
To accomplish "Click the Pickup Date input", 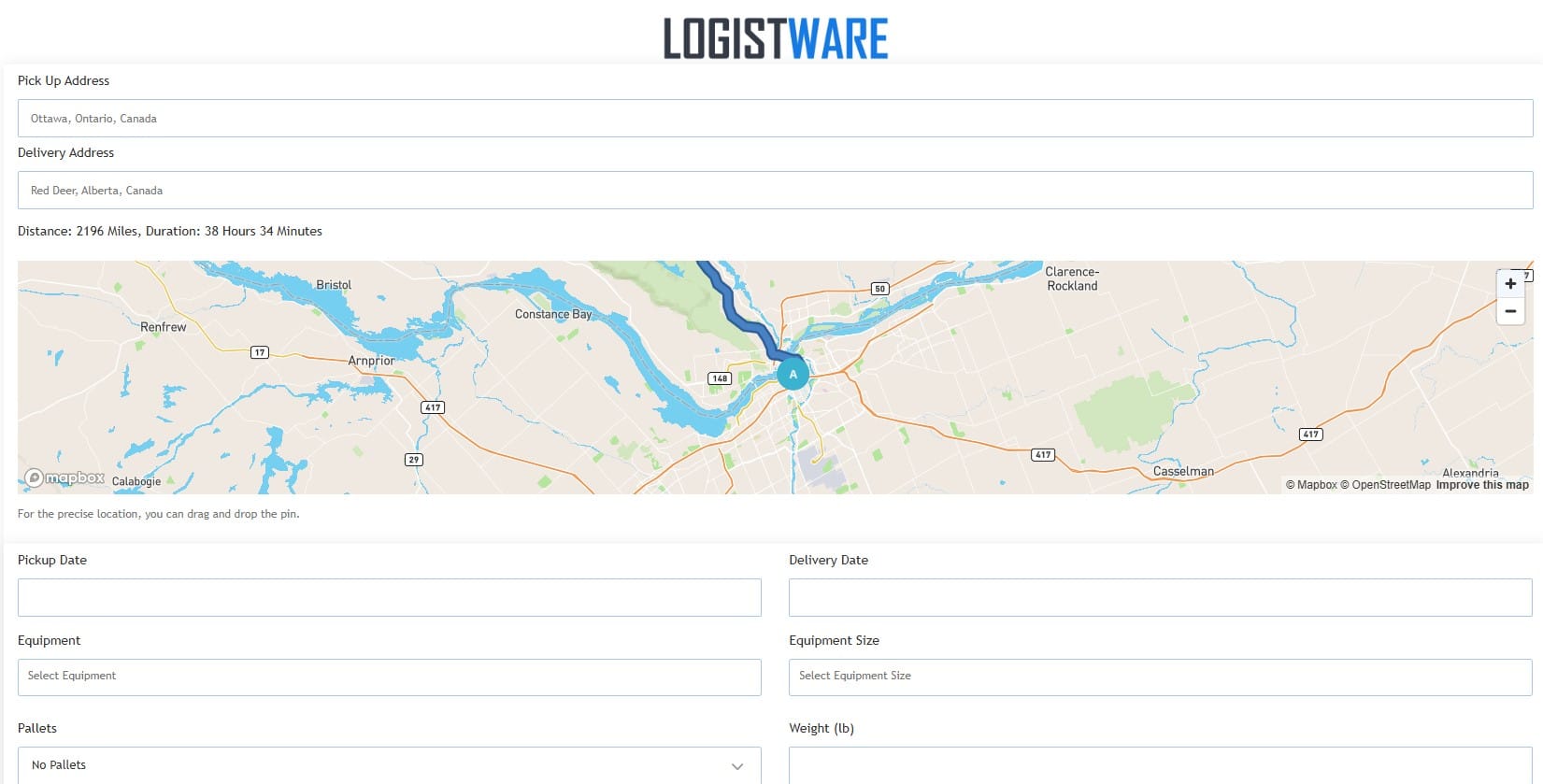I will pos(389,597).
